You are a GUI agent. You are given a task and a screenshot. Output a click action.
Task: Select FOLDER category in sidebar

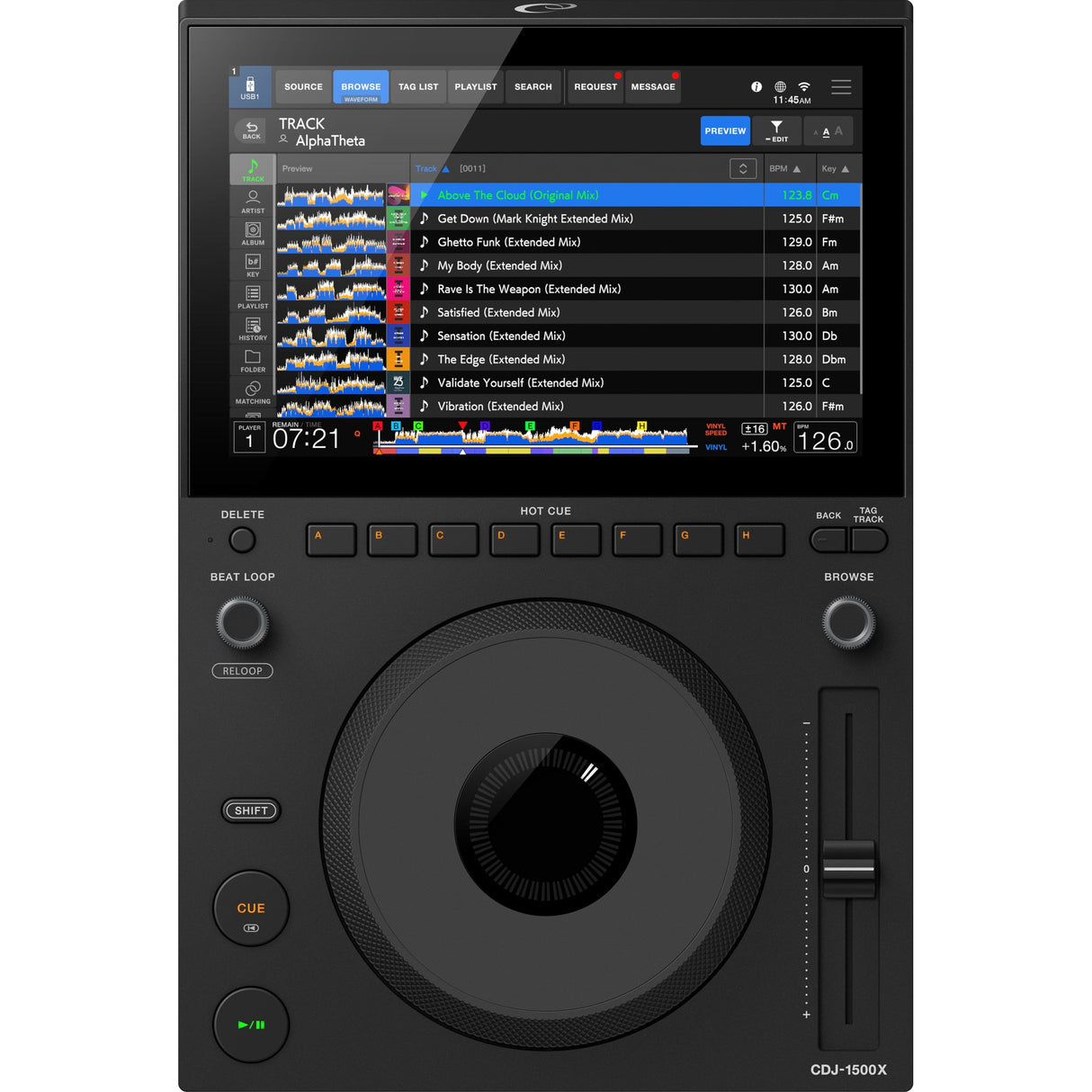tap(253, 361)
